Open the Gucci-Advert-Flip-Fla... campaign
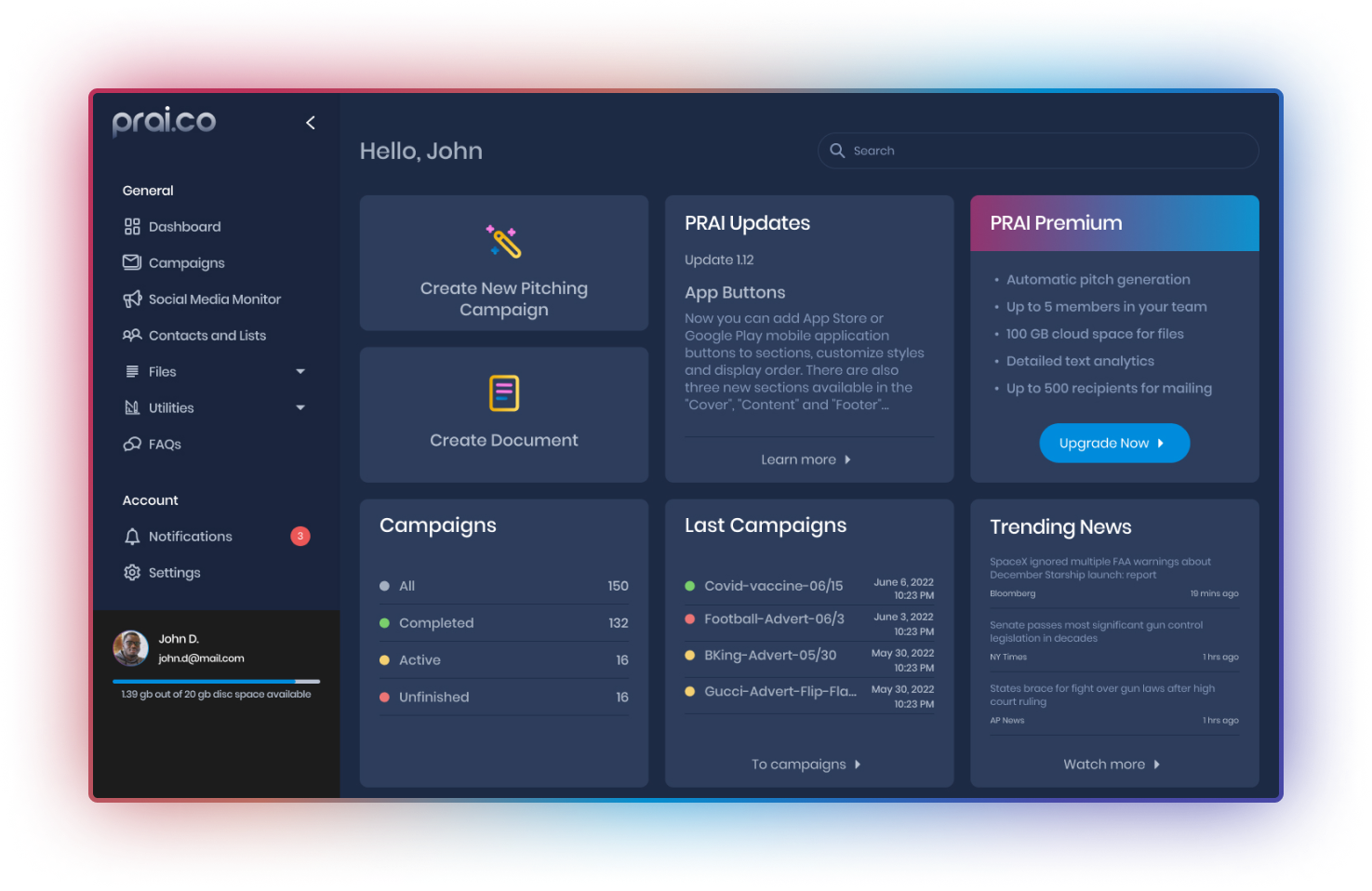This screenshot has width=1372, height=891. pos(809,695)
